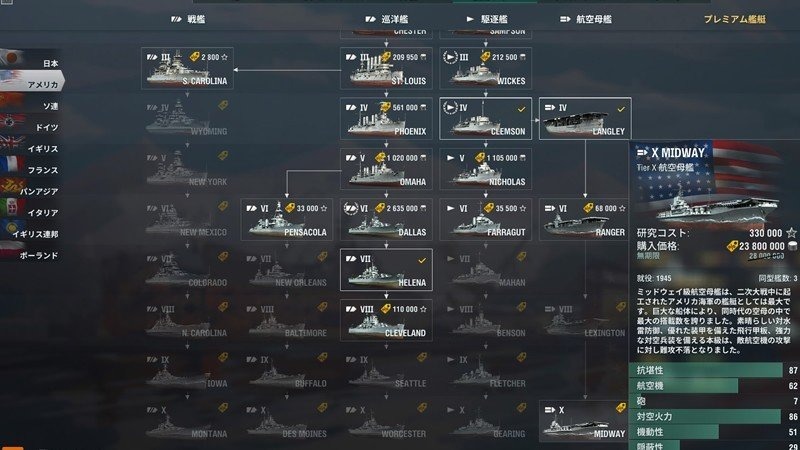Select the Germany flag nation icon
The image size is (800, 450).
12,123
